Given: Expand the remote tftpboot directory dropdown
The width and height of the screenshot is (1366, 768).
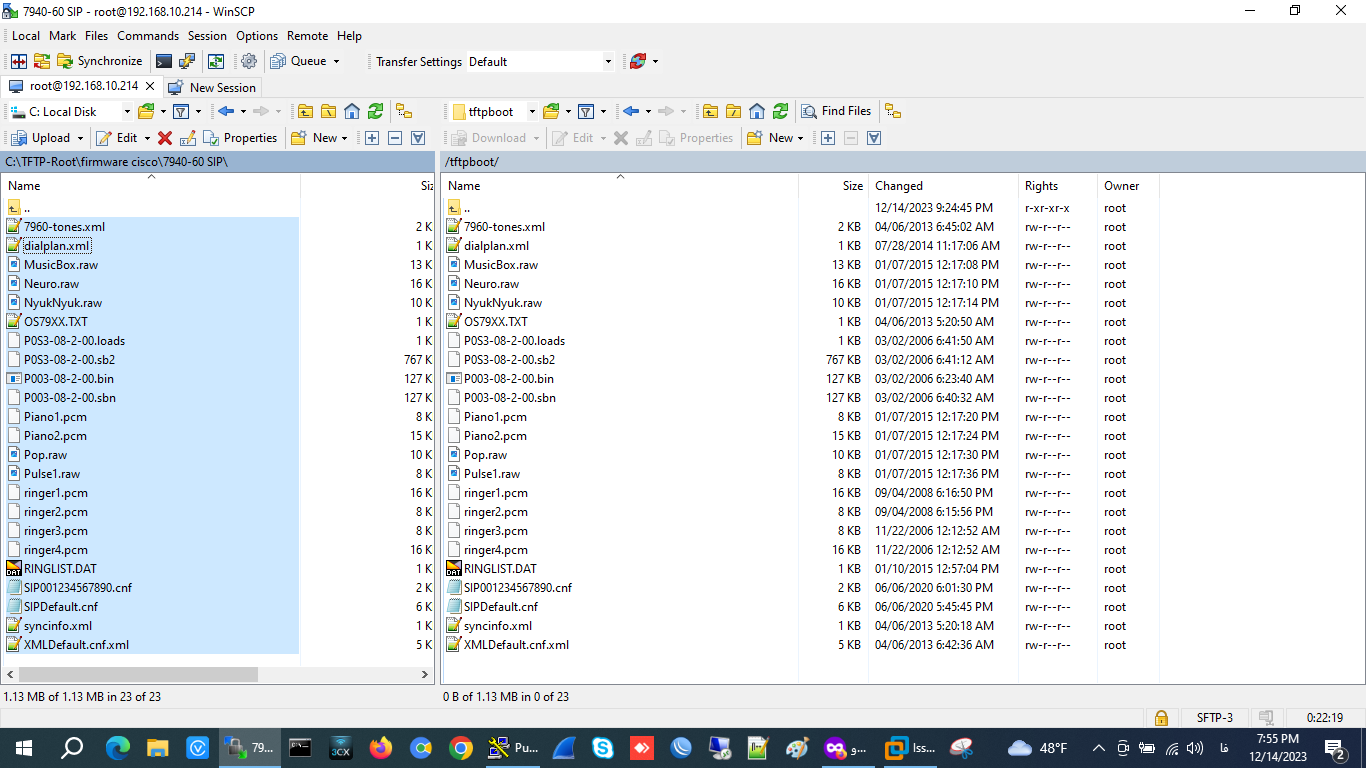Looking at the screenshot, I should [532, 111].
